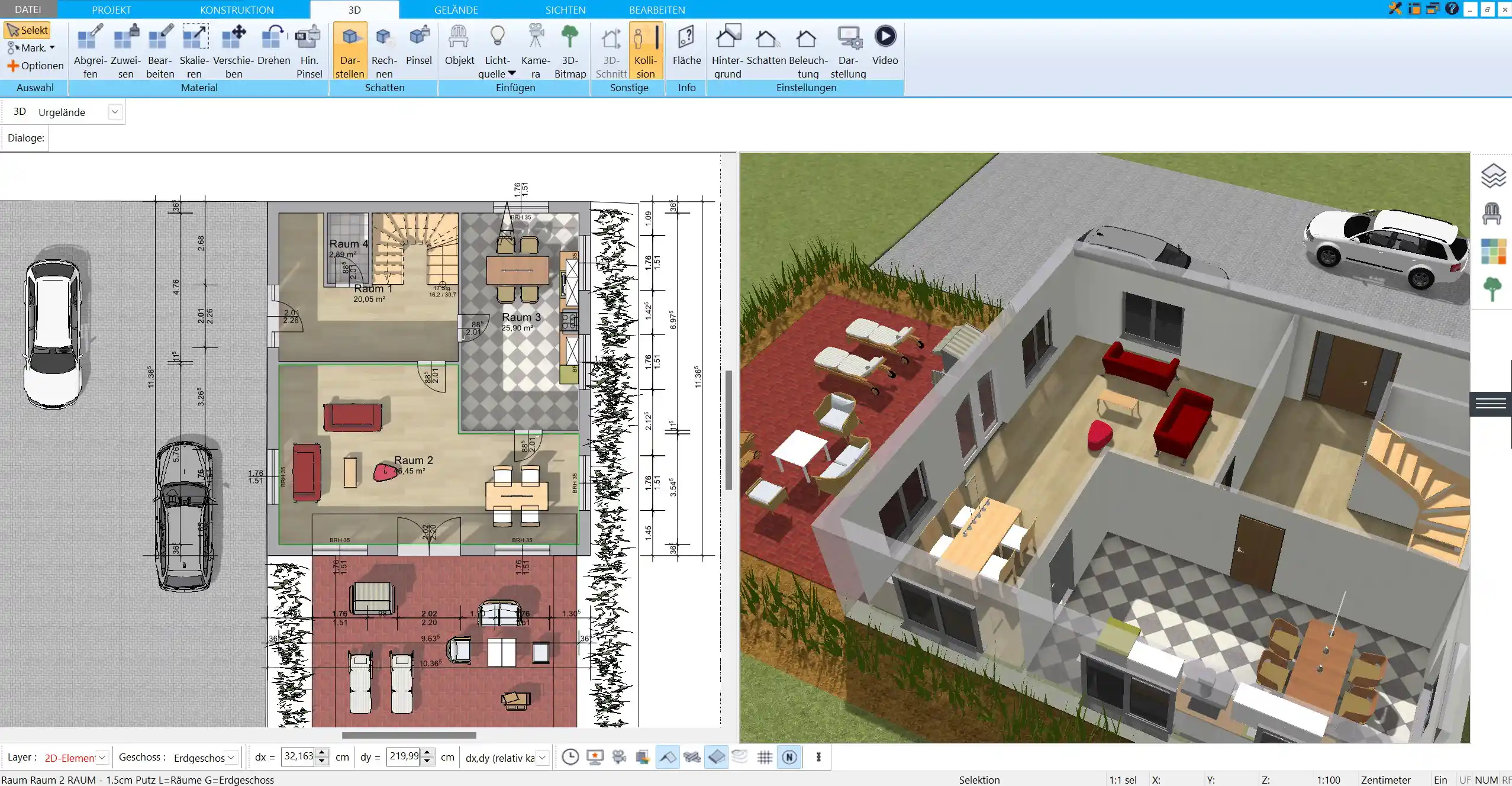Activate the Verschieben material move tool
The width and height of the screenshot is (1512, 786).
click(x=234, y=51)
